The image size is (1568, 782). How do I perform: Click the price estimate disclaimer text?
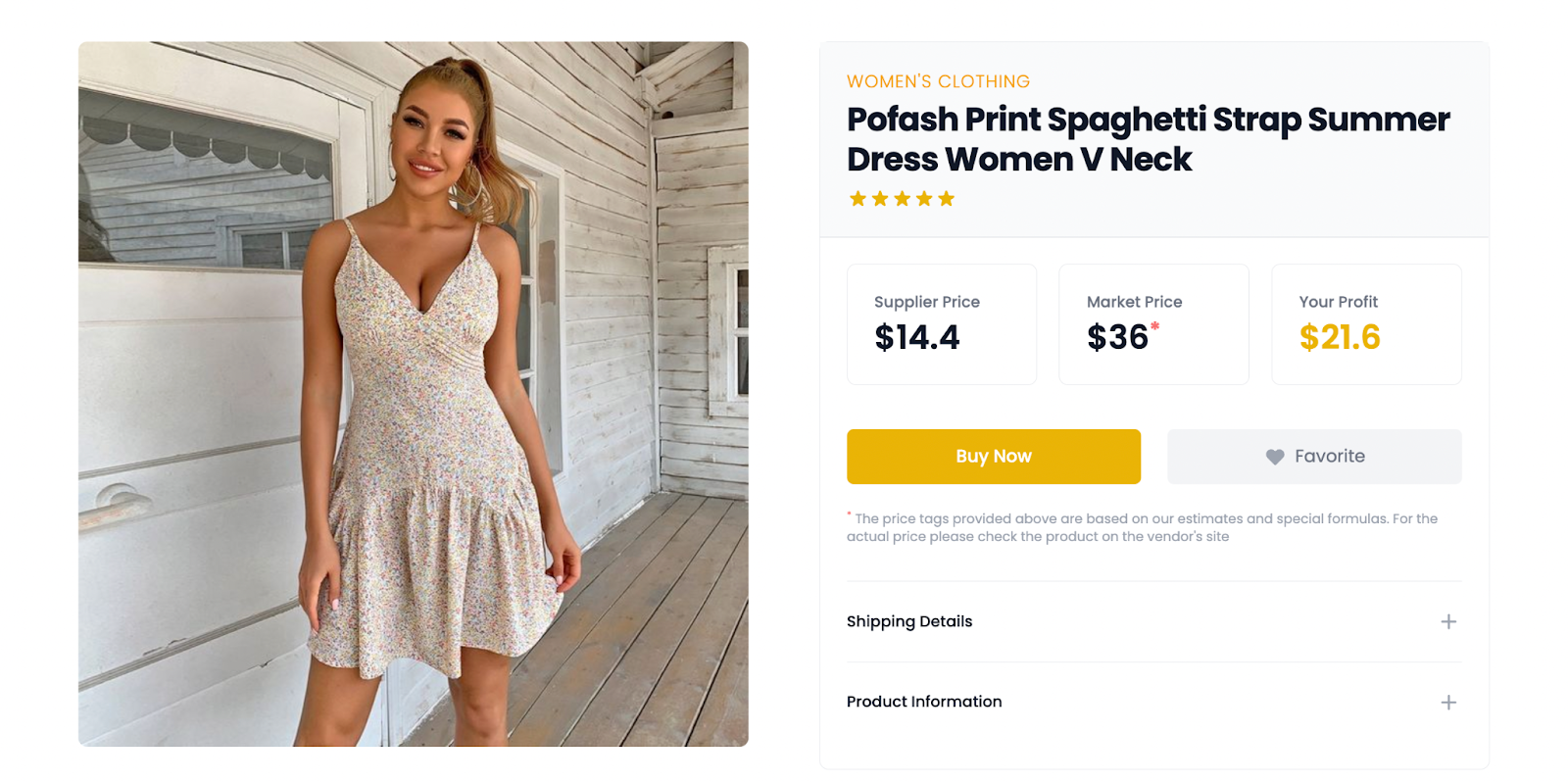point(1142,527)
